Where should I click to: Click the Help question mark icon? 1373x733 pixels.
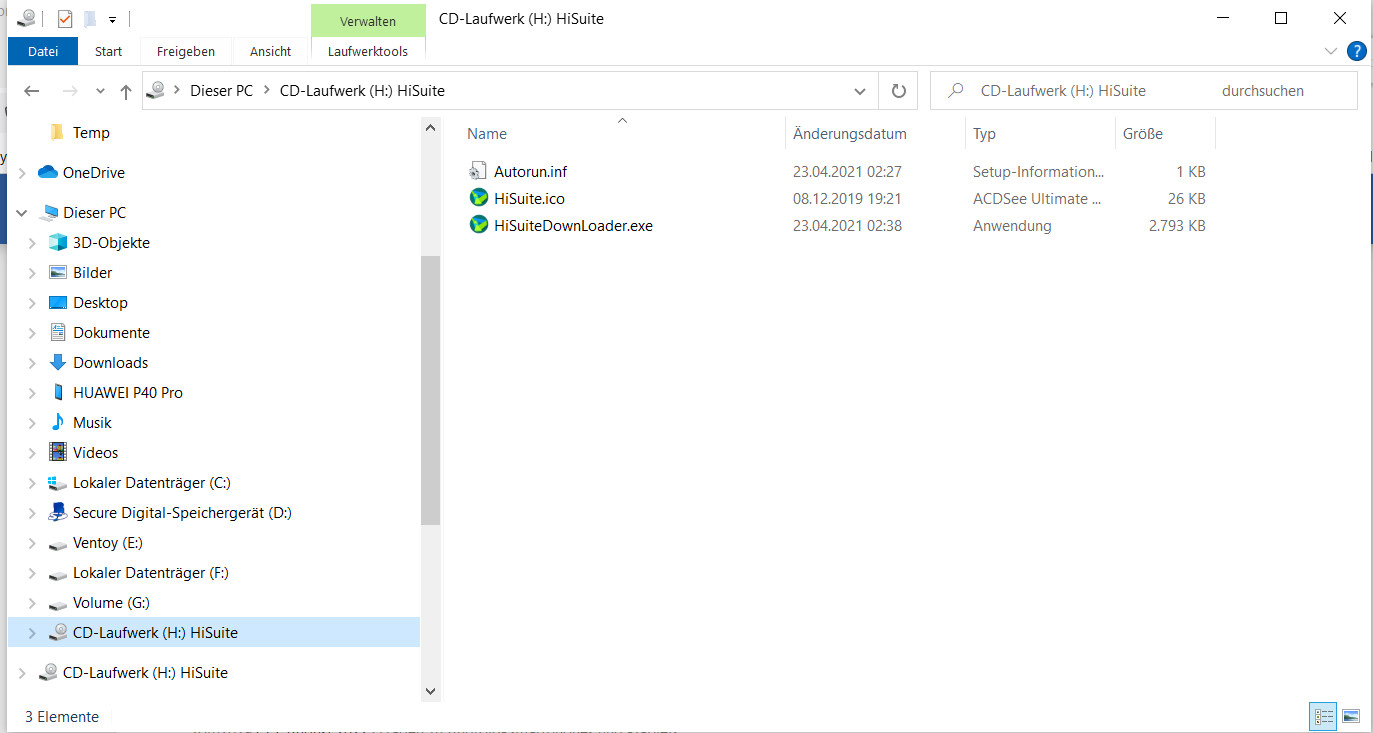pyautogui.click(x=1357, y=51)
